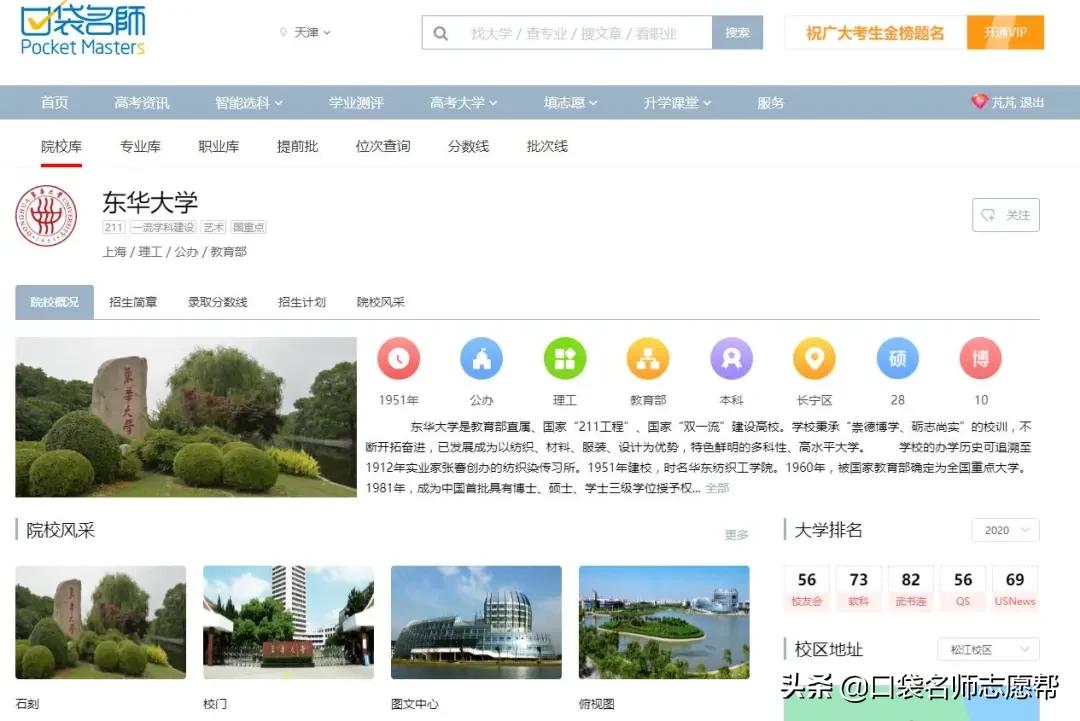Image resolution: width=1080 pixels, height=721 pixels.
Task: Open the 教育部 affiliation icon
Action: pyautogui.click(x=647, y=360)
